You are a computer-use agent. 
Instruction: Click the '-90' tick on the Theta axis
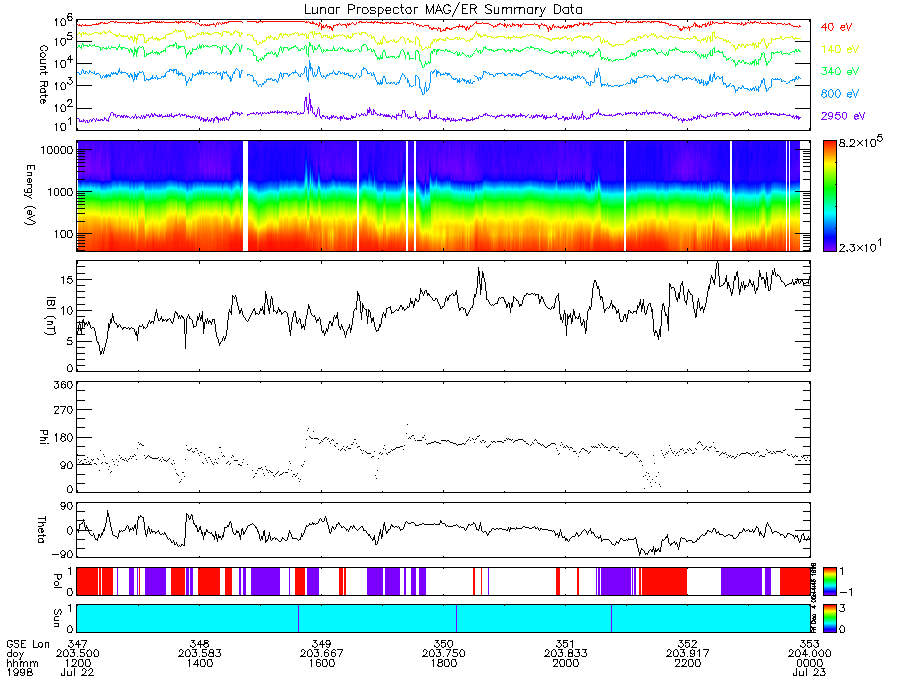tap(62, 554)
